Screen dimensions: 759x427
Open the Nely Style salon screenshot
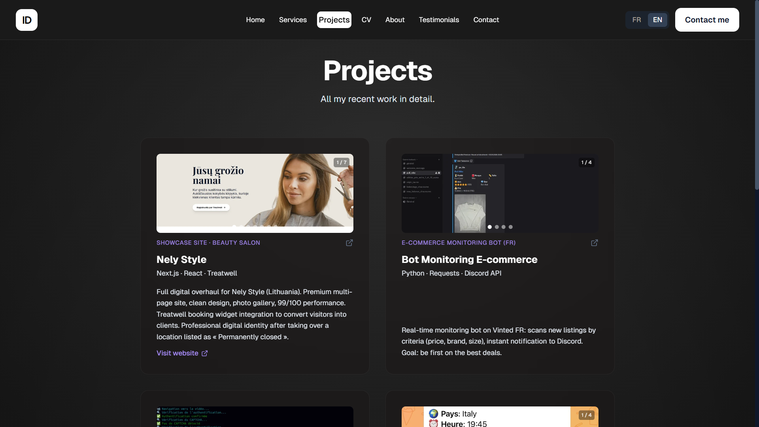[255, 193]
